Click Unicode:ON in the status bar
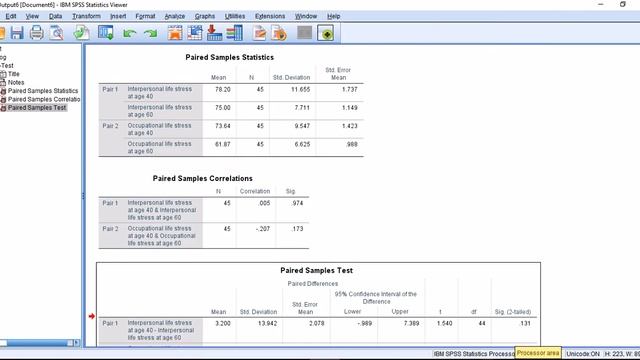Viewport: 640px width, 360px height. (583, 354)
